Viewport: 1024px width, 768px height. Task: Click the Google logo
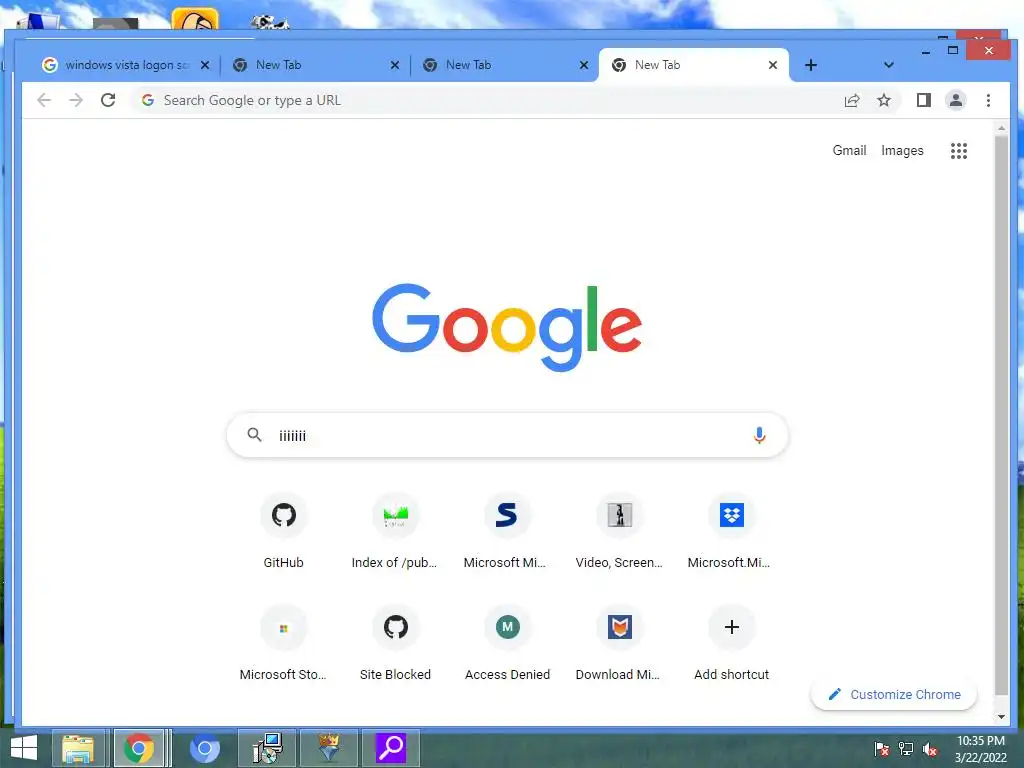coord(507,327)
